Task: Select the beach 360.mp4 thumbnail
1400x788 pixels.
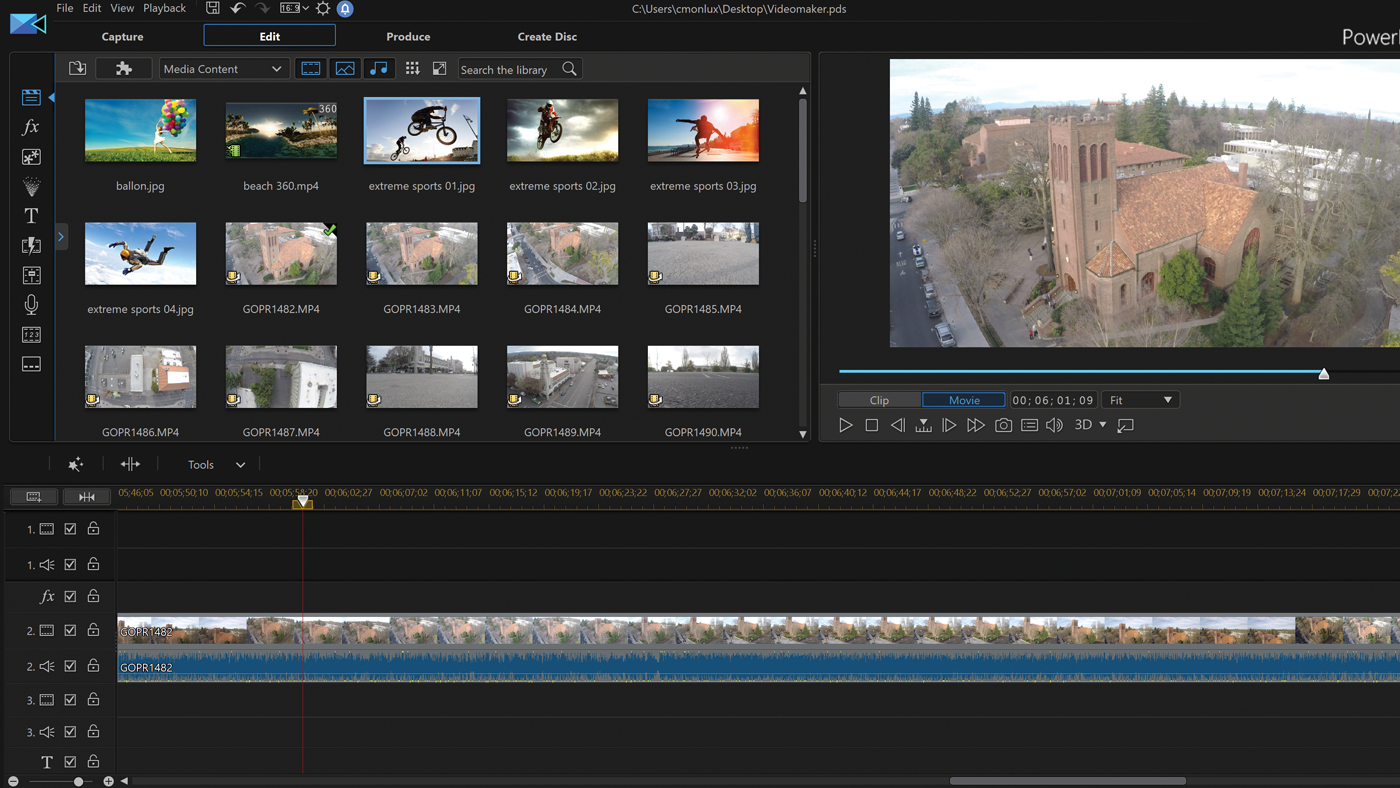Action: (281, 130)
